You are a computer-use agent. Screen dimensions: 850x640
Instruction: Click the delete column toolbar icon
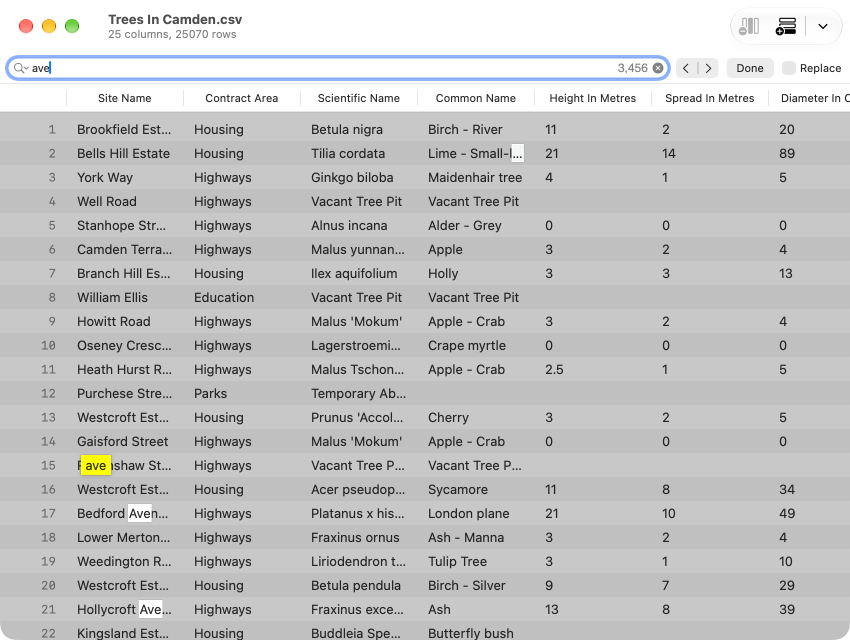point(749,26)
